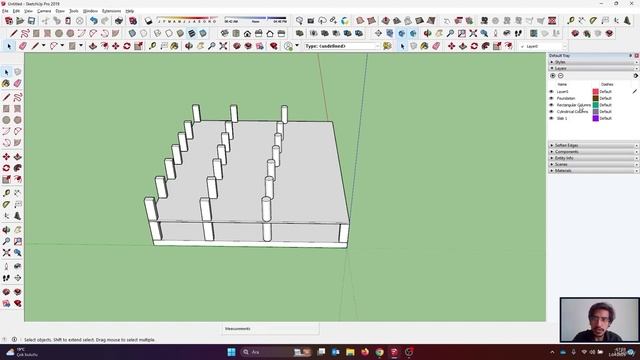Image resolution: width=640 pixels, height=360 pixels.
Task: Open the Type (undefined) dropdown
Action: pyautogui.click(x=342, y=46)
